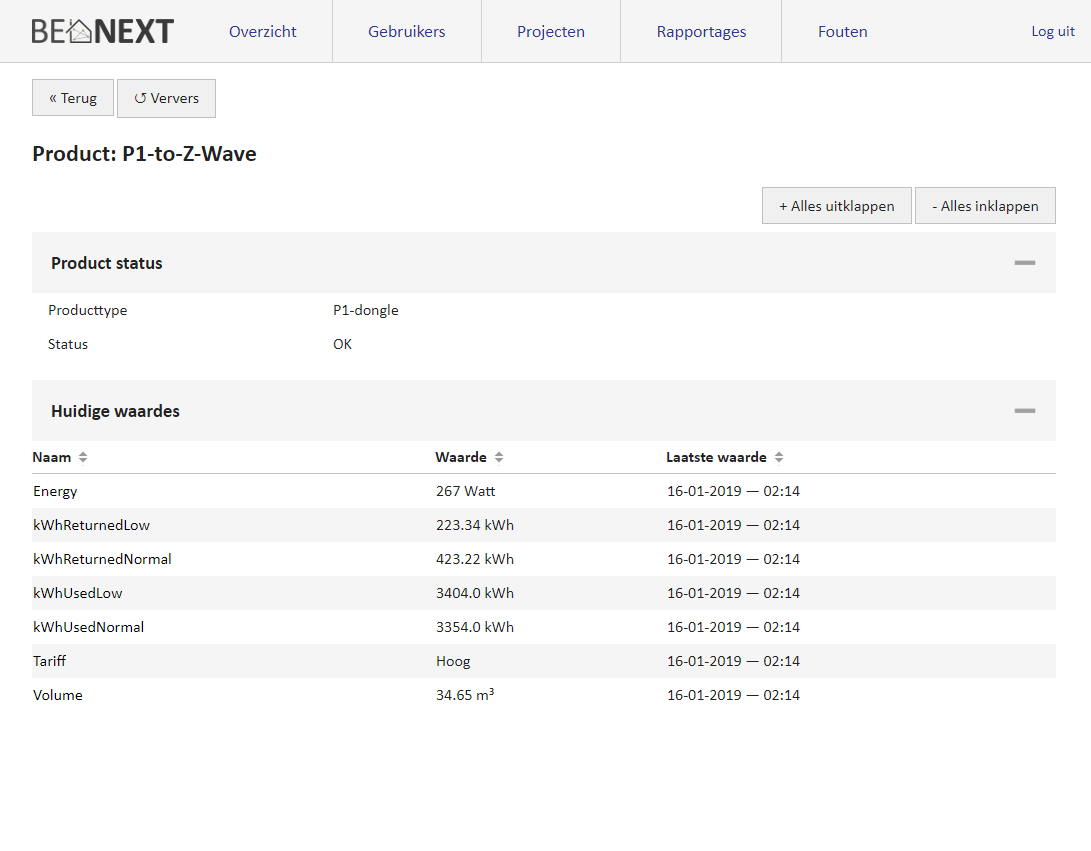Image resolution: width=1091 pixels, height=851 pixels.
Task: Select the Volume row name
Action: tap(58, 695)
